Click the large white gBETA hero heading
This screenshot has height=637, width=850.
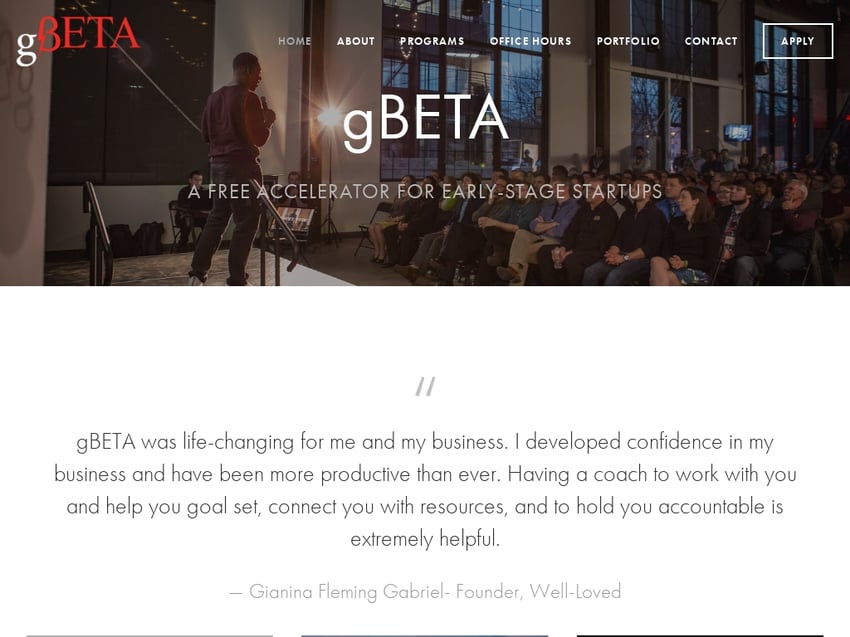[426, 121]
